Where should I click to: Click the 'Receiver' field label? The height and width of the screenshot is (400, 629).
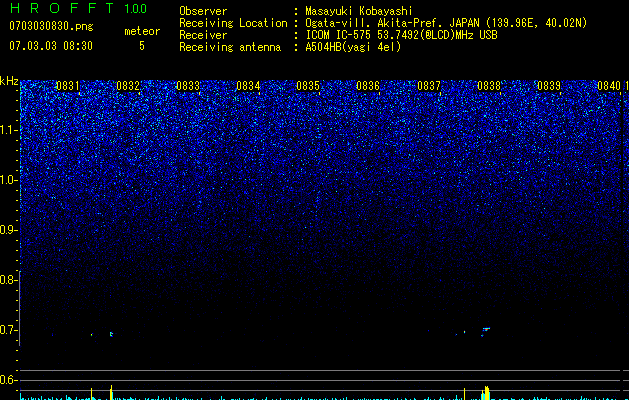pyautogui.click(x=203, y=35)
